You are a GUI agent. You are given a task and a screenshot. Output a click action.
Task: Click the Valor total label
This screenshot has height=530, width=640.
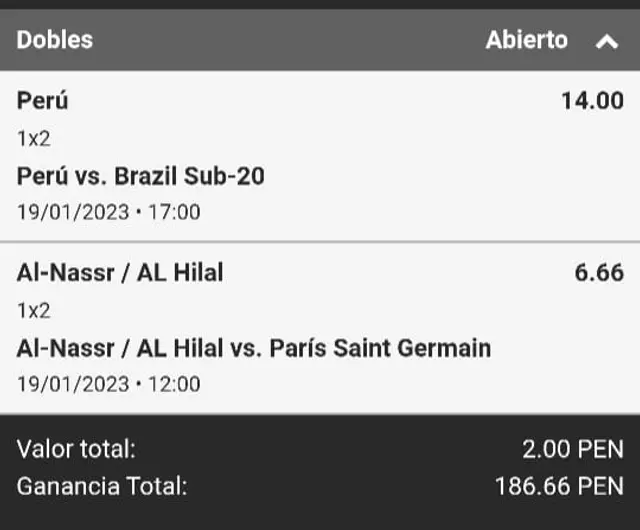(x=76, y=450)
